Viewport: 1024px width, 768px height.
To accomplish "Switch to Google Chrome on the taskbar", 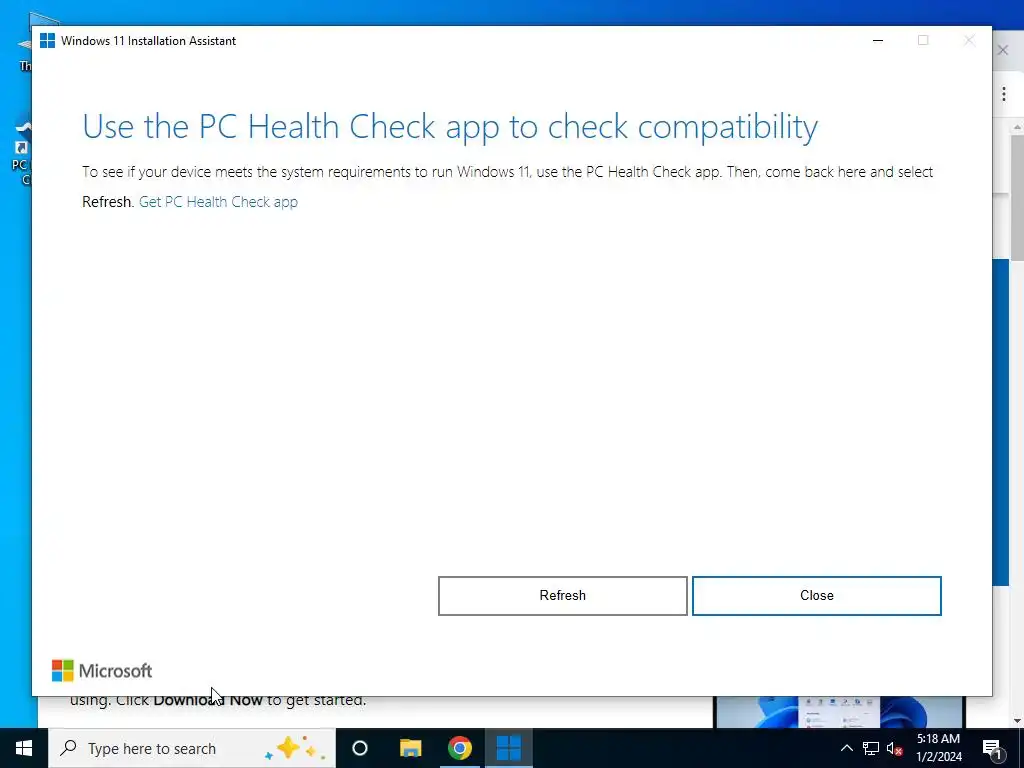I will coord(459,748).
